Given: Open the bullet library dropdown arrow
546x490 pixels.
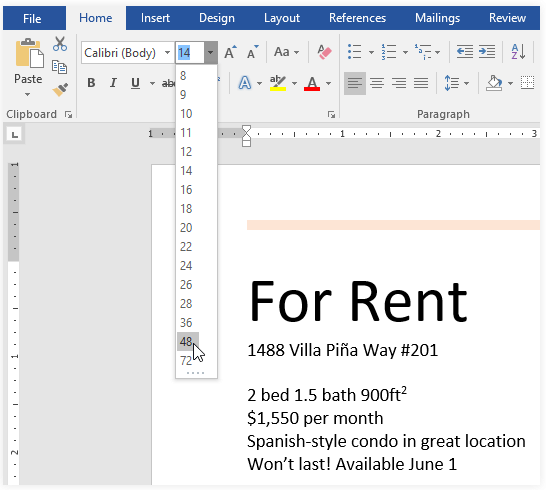Looking at the screenshot, I should pyautogui.click(x=371, y=53).
